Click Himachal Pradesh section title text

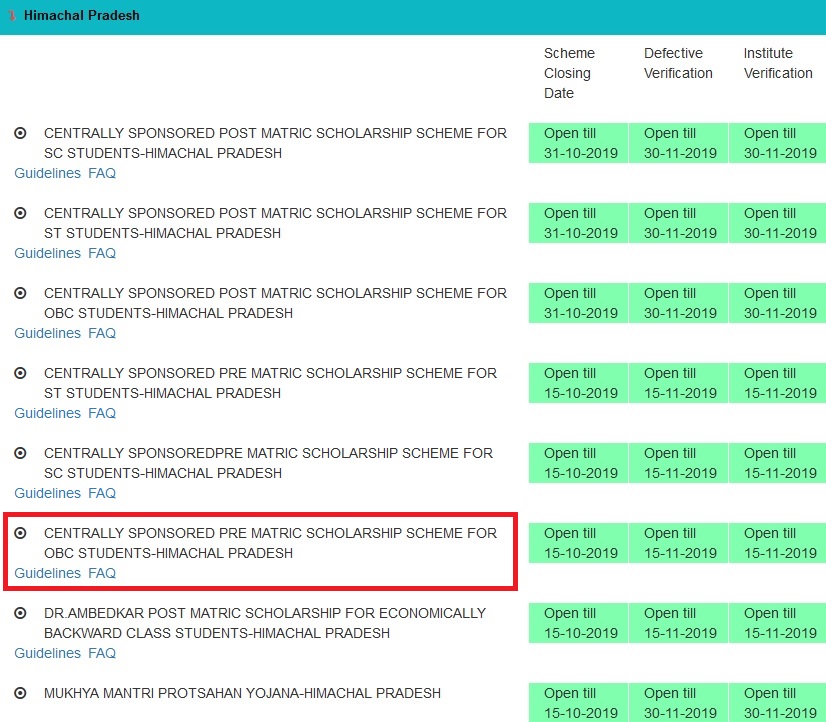[82, 16]
